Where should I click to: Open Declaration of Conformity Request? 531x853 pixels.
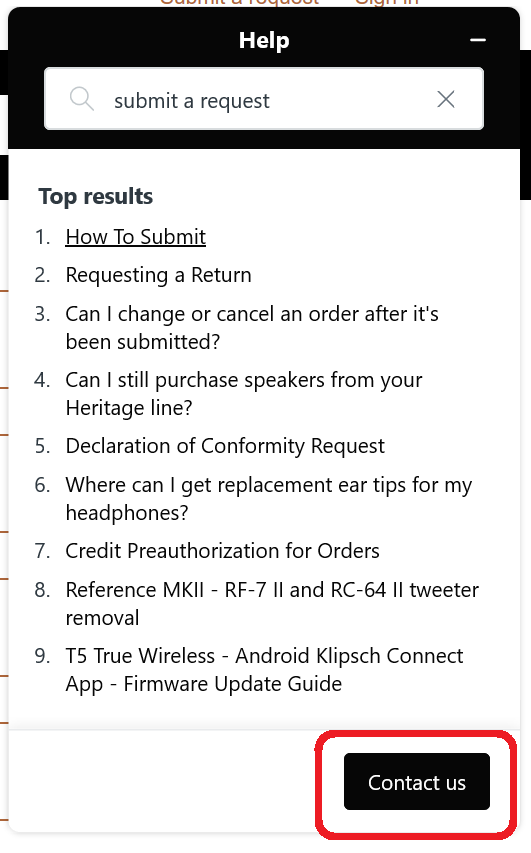225,446
